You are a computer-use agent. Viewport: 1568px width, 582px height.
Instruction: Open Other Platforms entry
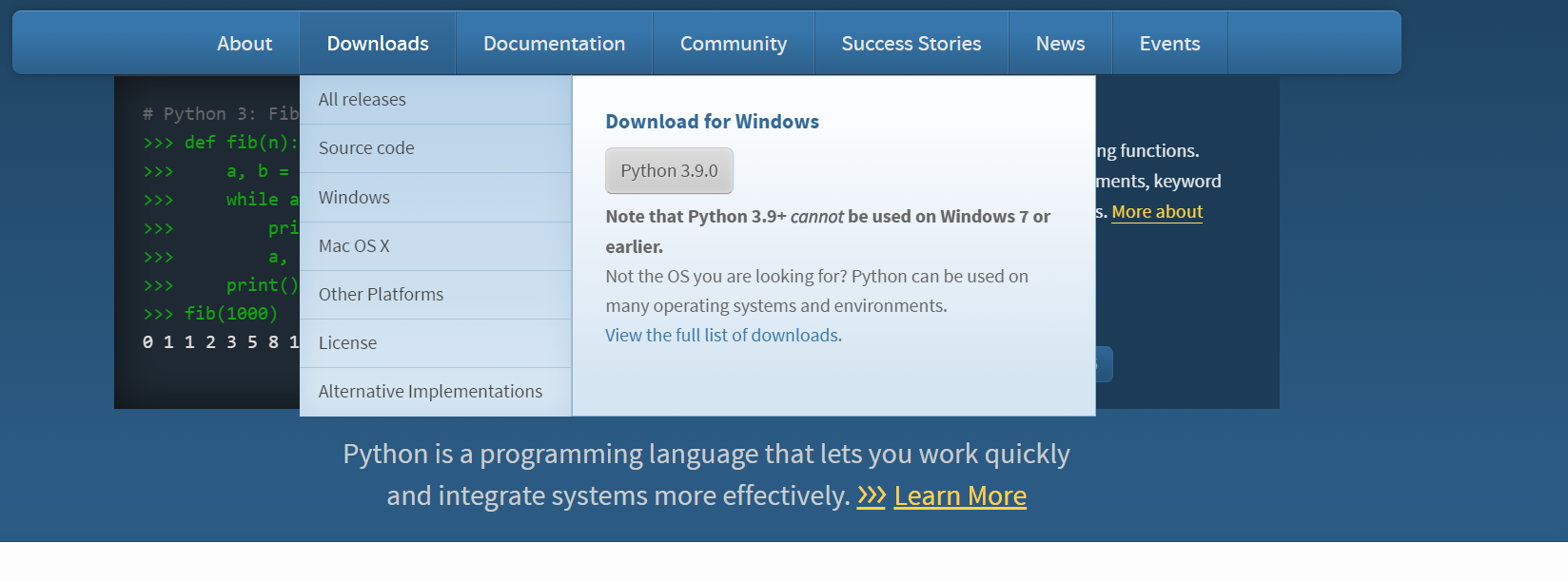pyautogui.click(x=381, y=295)
